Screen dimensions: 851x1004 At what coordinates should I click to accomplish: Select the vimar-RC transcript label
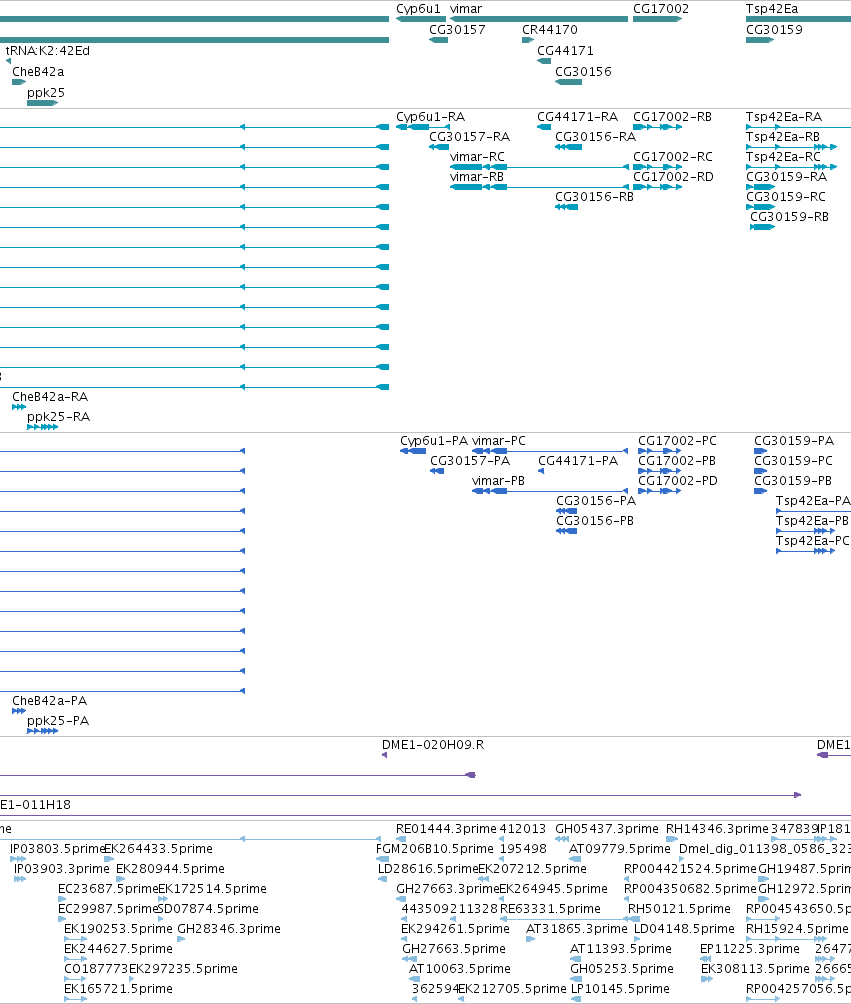click(x=477, y=157)
